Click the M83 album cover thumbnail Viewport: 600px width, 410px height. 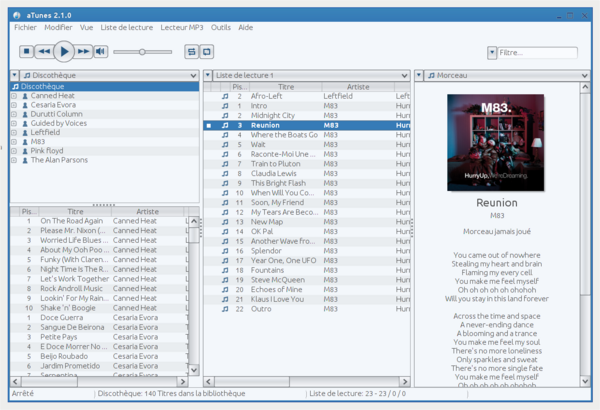pos(496,142)
